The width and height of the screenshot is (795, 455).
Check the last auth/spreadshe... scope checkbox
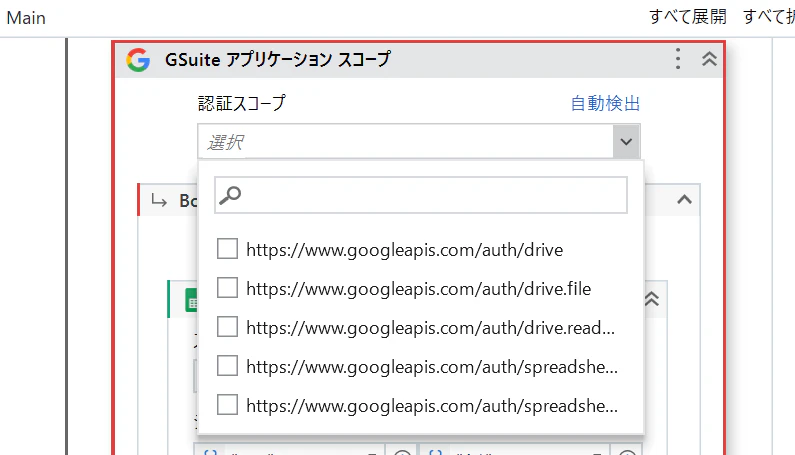[227, 405]
